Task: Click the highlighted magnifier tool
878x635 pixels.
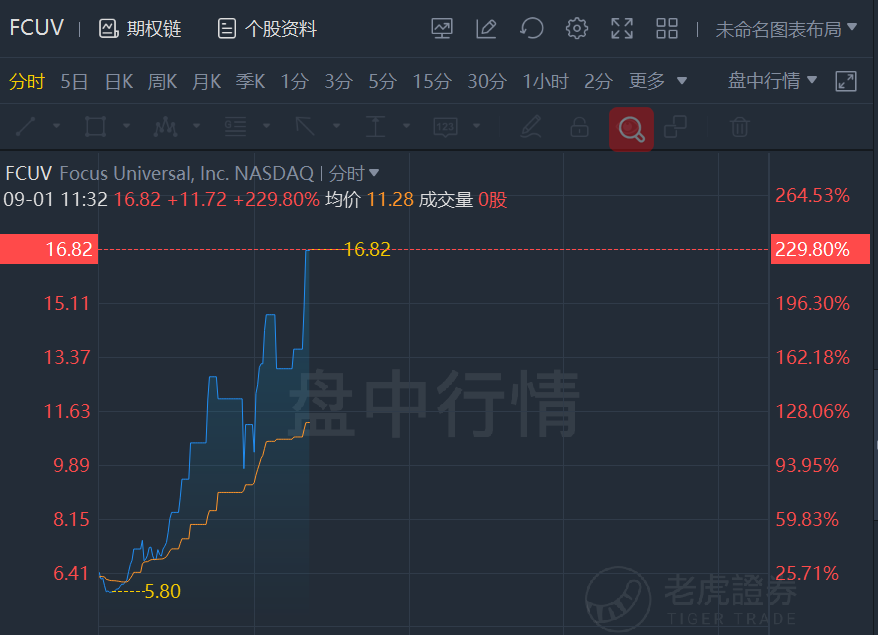Action: tap(631, 129)
